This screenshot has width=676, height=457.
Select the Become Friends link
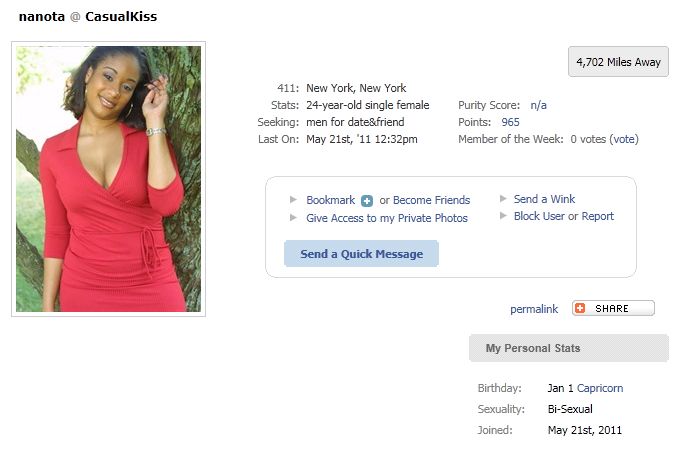tap(432, 200)
